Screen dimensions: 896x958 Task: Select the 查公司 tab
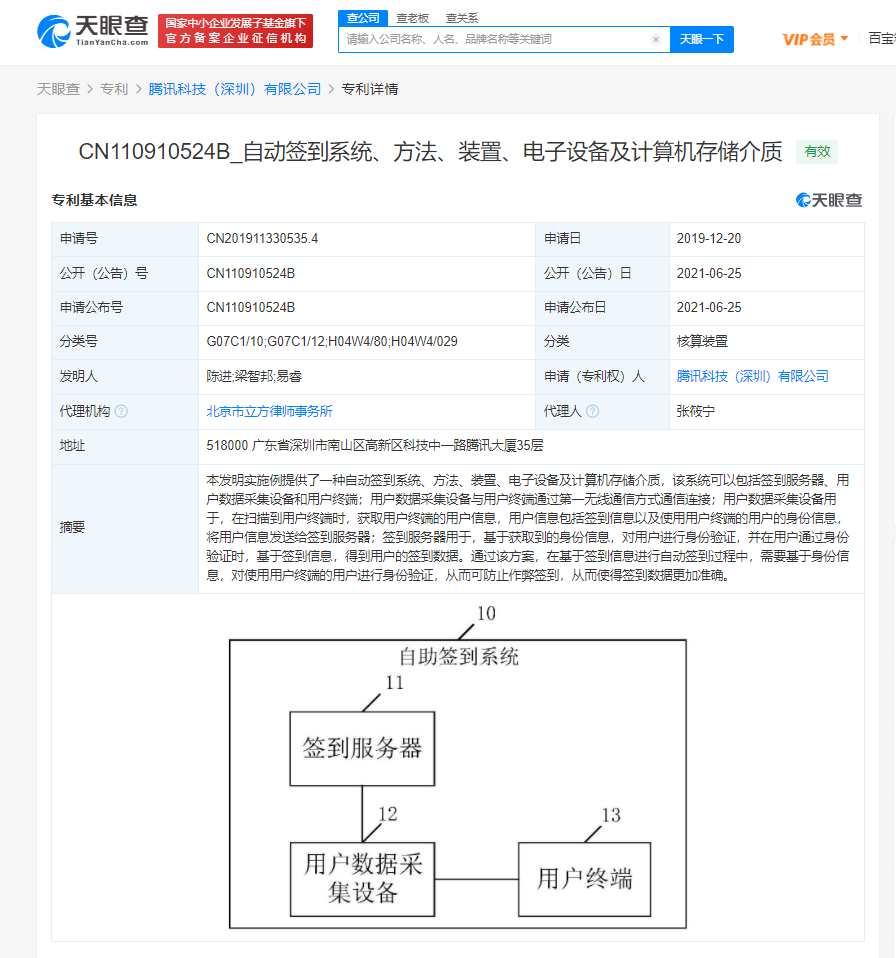(362, 18)
